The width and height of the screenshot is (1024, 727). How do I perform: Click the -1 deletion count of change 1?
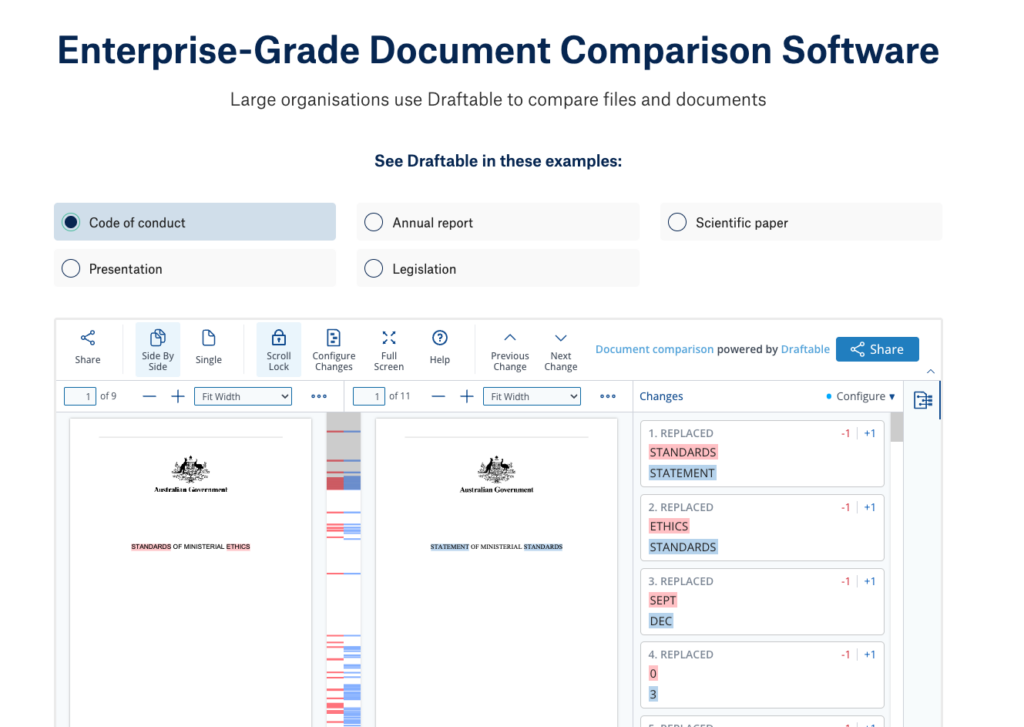[x=845, y=434]
